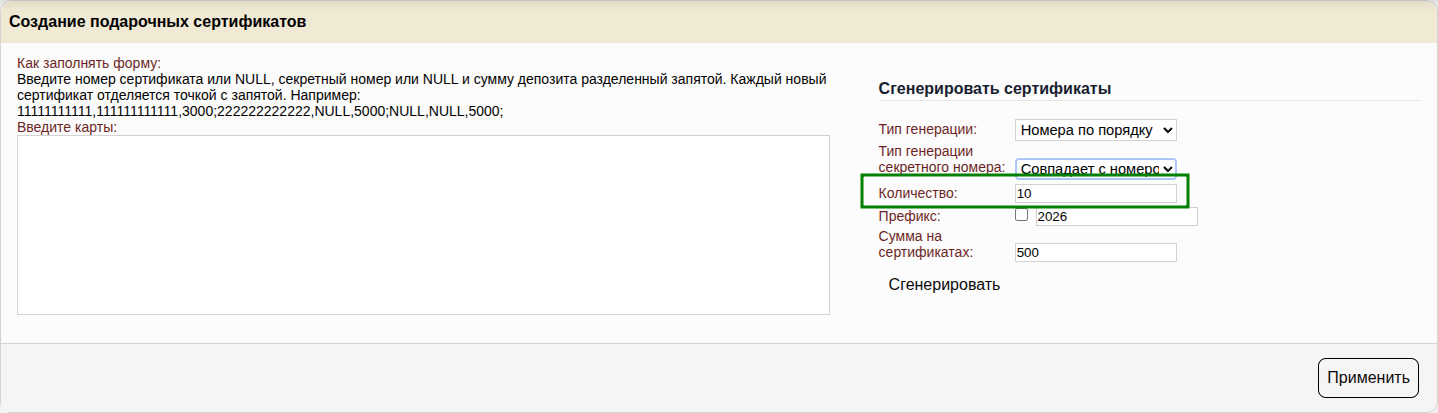
Task: Click inside the large cards text area
Action: (x=423, y=225)
